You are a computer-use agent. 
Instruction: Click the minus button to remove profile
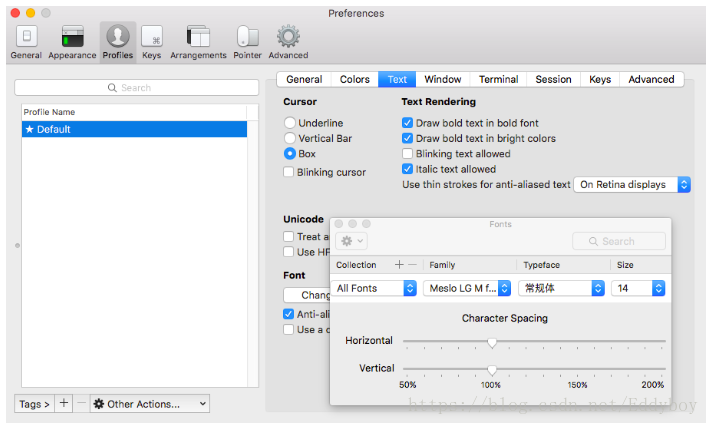[81, 403]
